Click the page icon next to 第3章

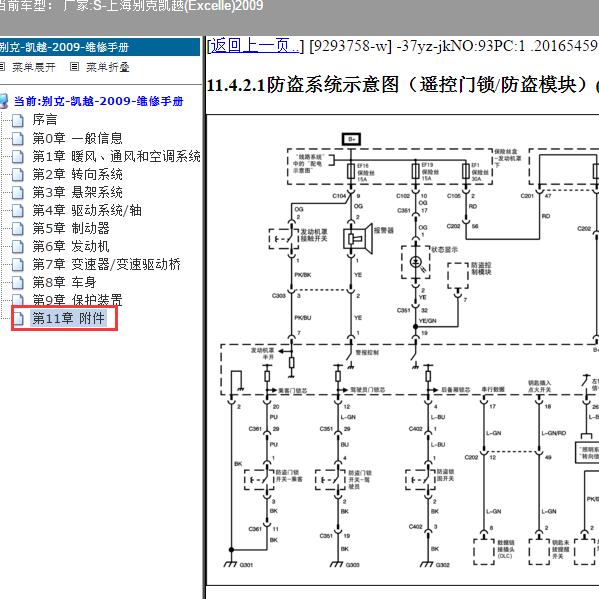tap(18, 193)
